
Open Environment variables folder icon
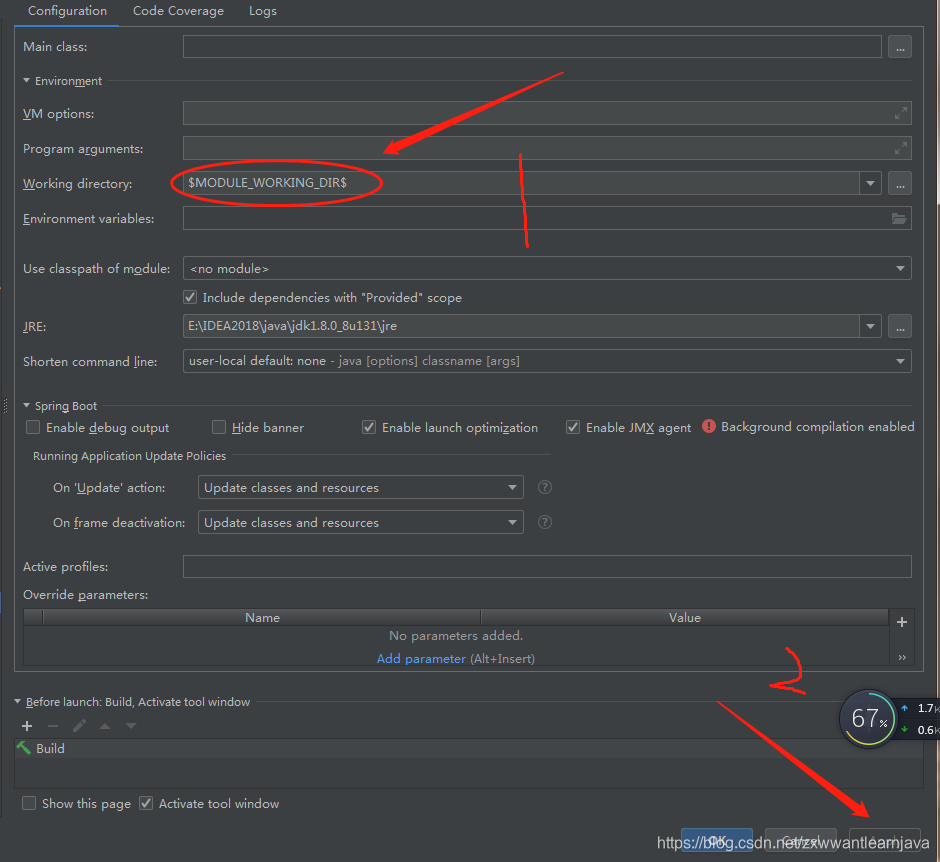tap(899, 219)
